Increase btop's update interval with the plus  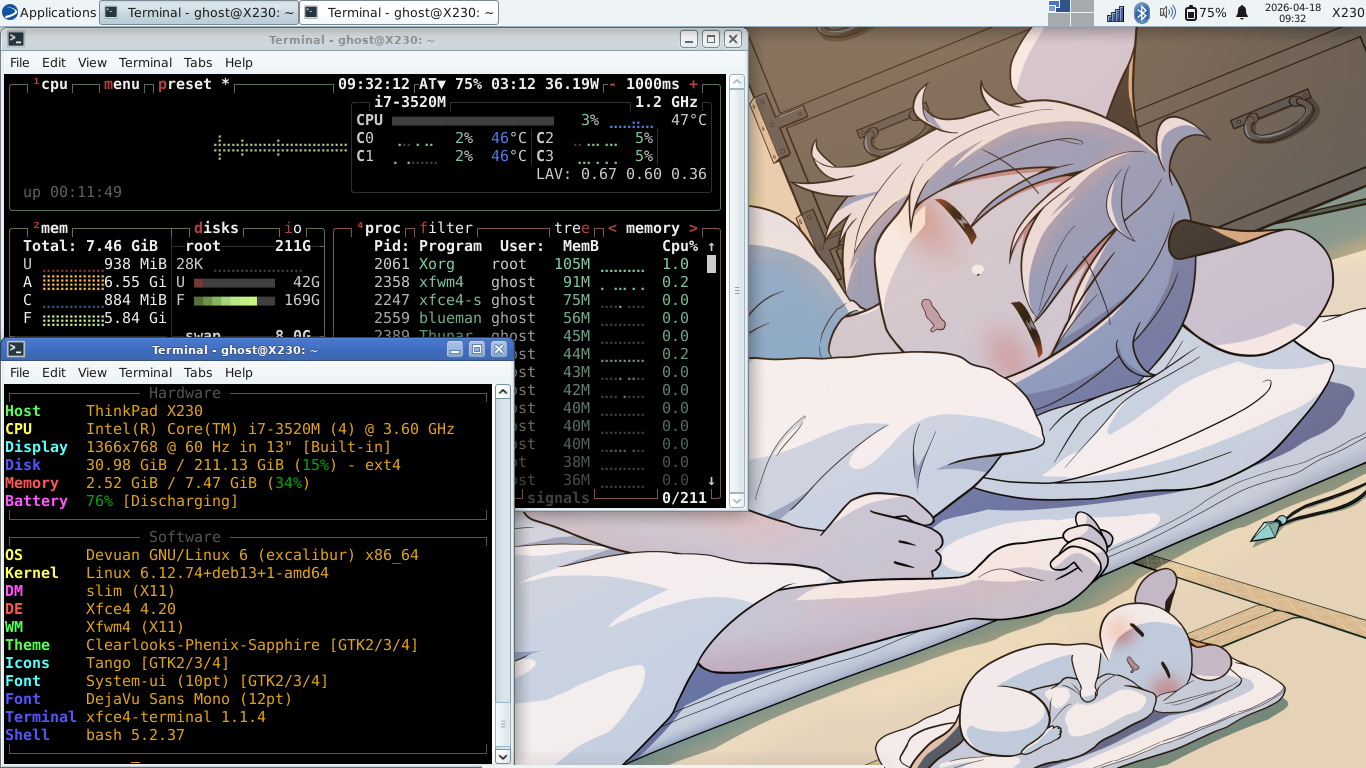click(x=694, y=84)
